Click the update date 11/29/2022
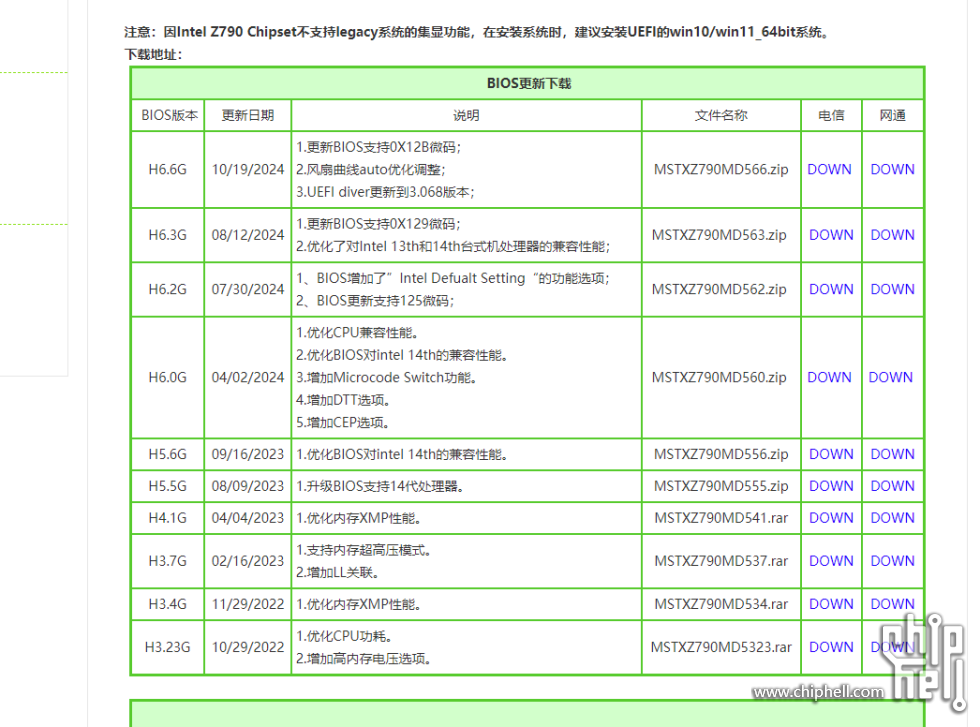The width and height of the screenshot is (980, 727). 248,605
